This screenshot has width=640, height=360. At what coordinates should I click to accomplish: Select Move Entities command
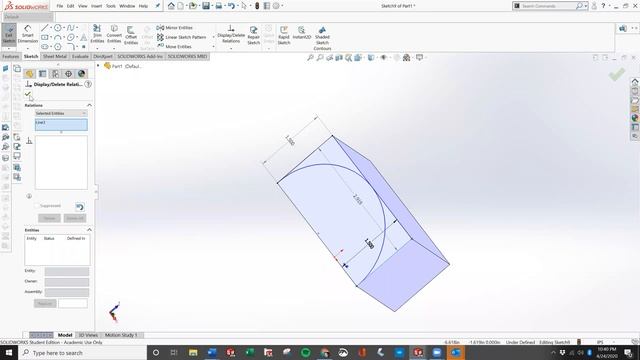point(174,47)
